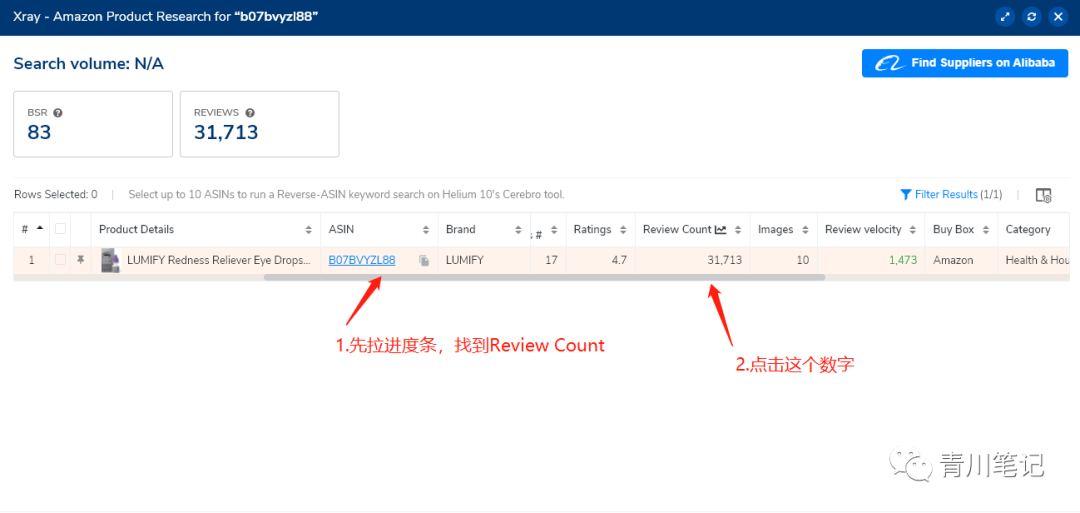Click the Review Count chart icon
The height and width of the screenshot is (513, 1080).
tap(721, 229)
